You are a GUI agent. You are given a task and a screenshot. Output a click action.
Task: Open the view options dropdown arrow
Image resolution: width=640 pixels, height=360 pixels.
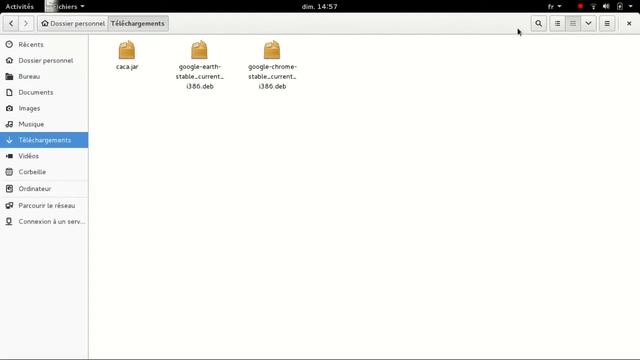click(589, 24)
